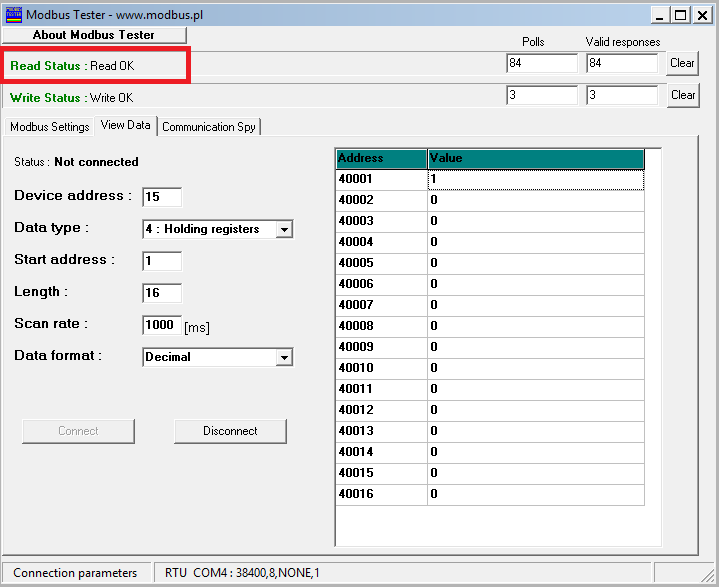Select value cell of register 40006

coord(536,284)
